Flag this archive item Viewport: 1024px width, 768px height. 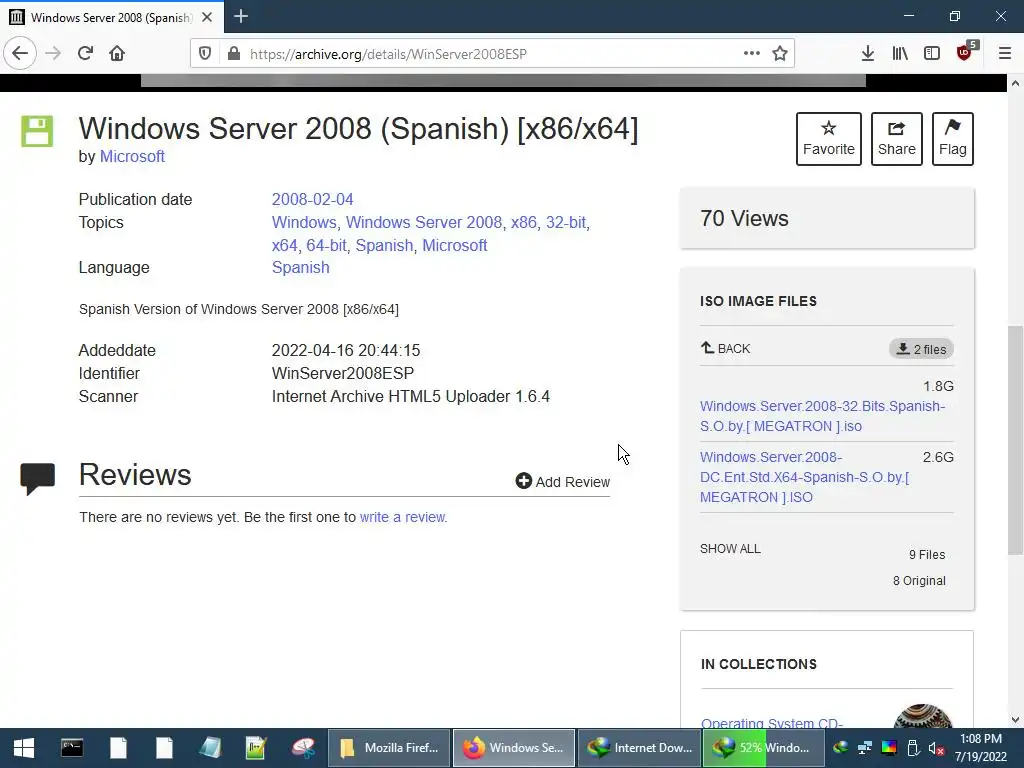[x=953, y=138]
